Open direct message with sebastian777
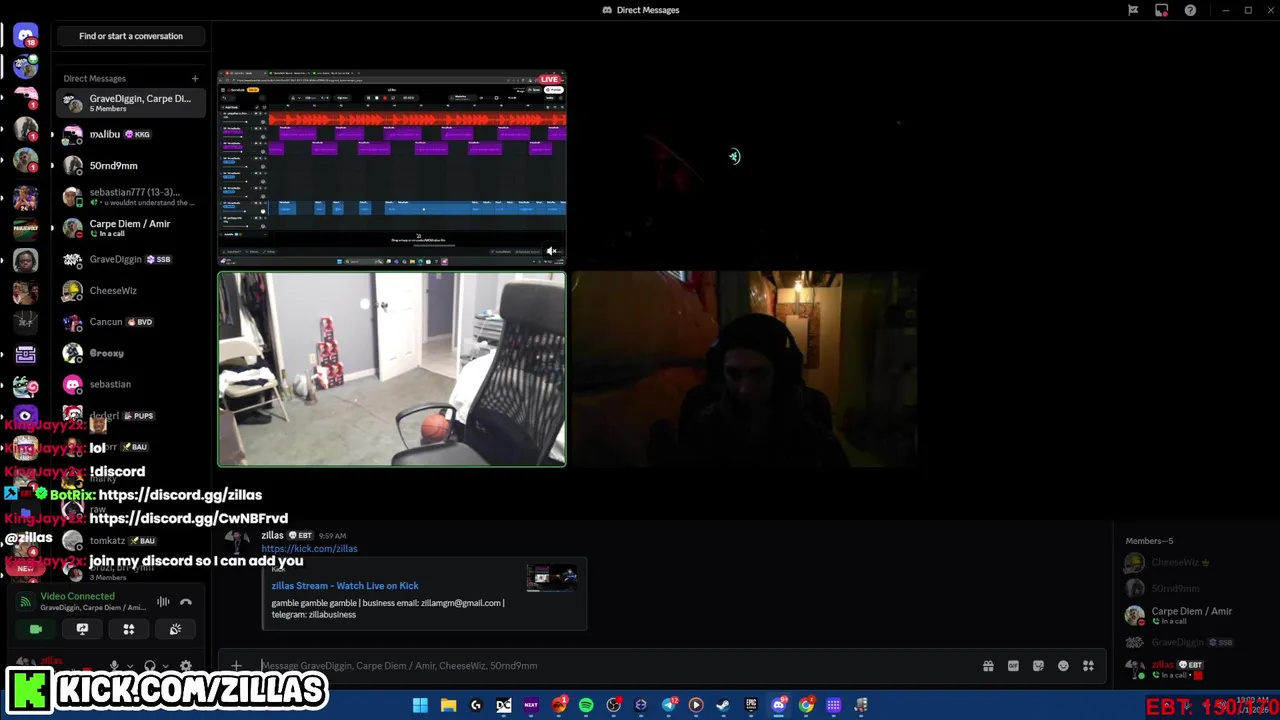Viewport: 1280px width, 720px height. pos(131,197)
